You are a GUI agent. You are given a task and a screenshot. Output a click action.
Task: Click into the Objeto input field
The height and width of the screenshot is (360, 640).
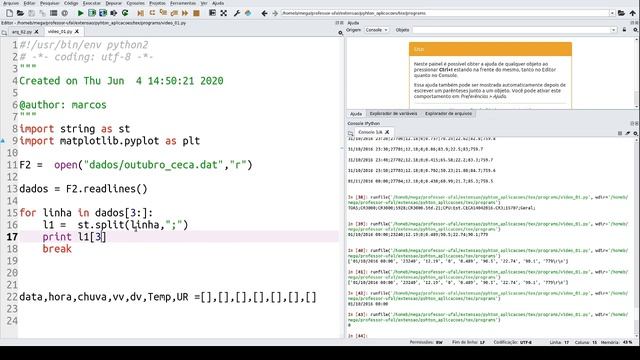(511, 30)
